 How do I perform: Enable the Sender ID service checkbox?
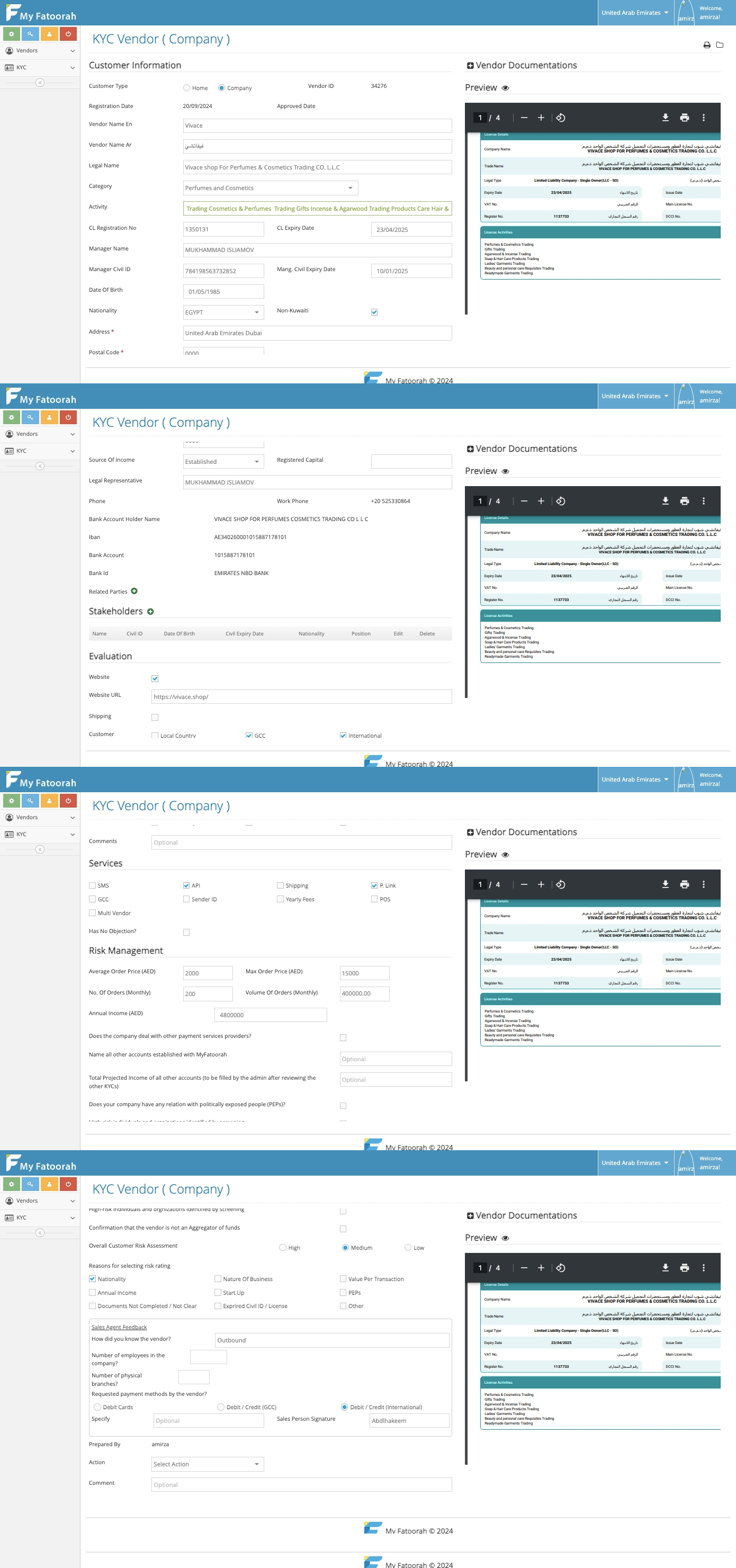tap(186, 899)
